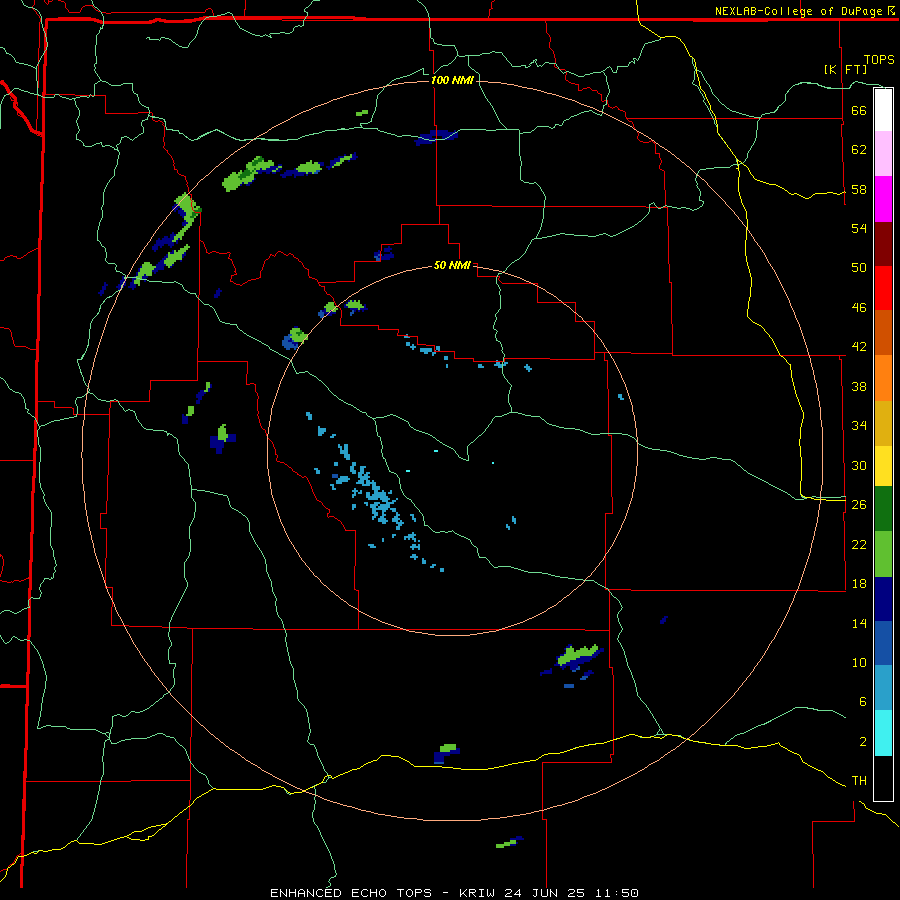900x900 pixels.
Task: Click the "100 NMI" range ring label
Action: (x=452, y=80)
